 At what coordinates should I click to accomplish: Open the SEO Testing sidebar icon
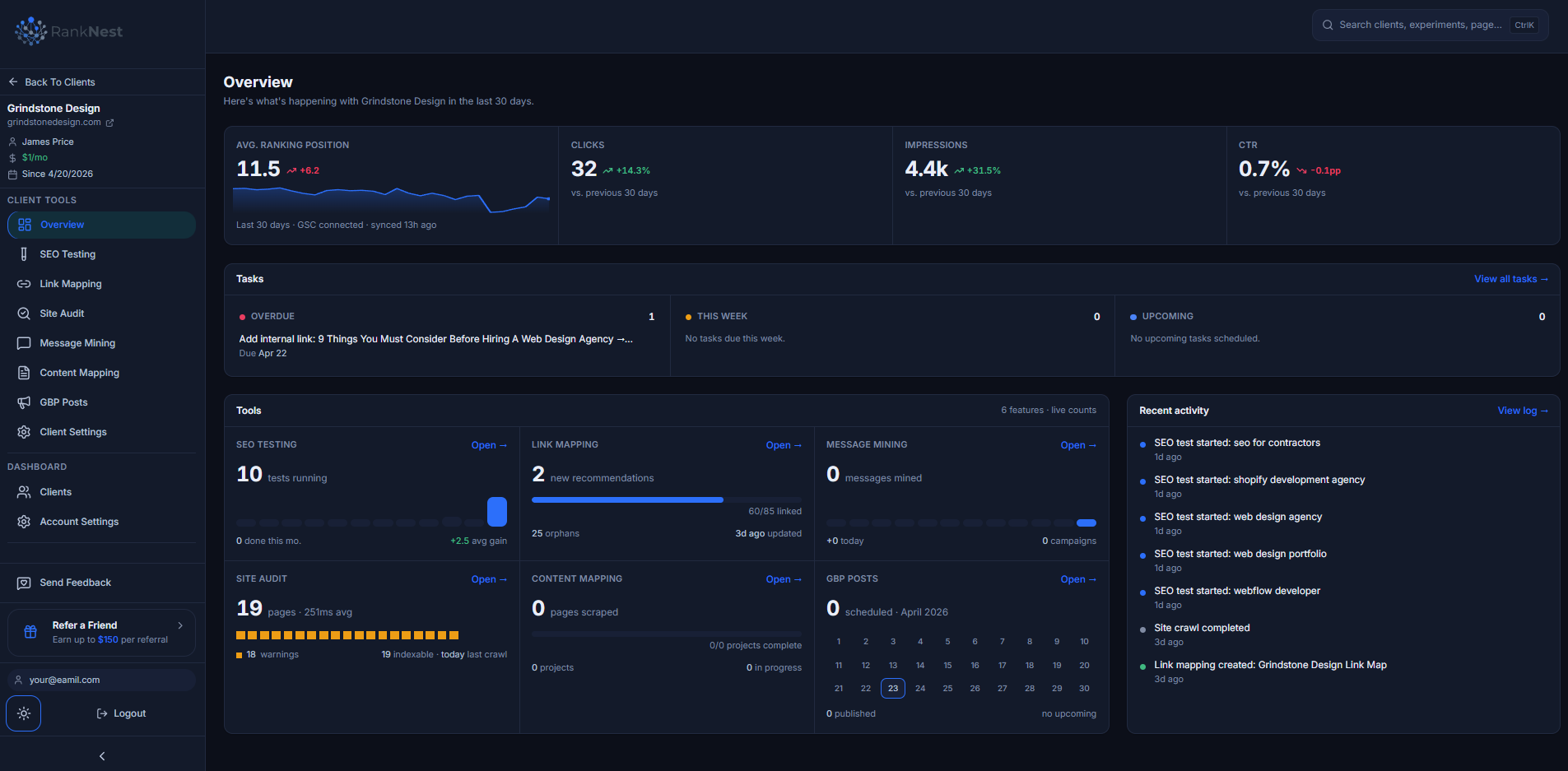24,254
